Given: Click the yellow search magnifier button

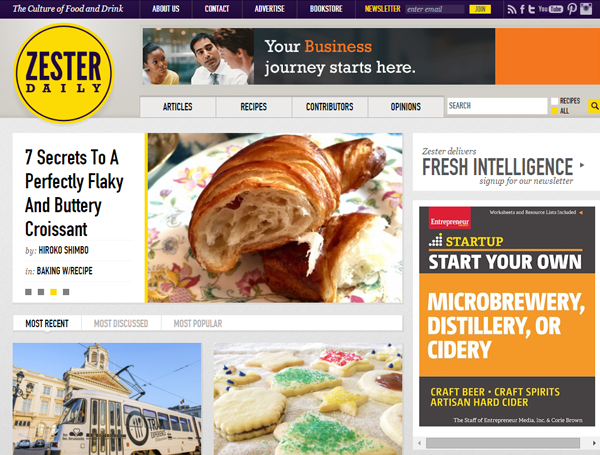Looking at the screenshot, I should coord(594,106).
